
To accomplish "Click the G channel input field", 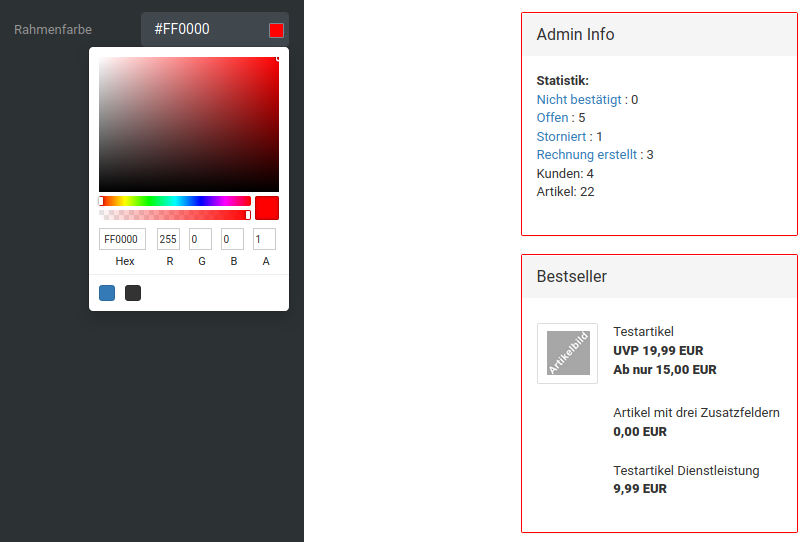I will click(200, 240).
